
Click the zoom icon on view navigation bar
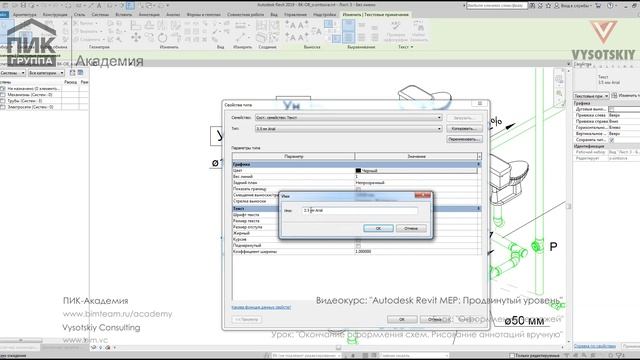point(559,94)
